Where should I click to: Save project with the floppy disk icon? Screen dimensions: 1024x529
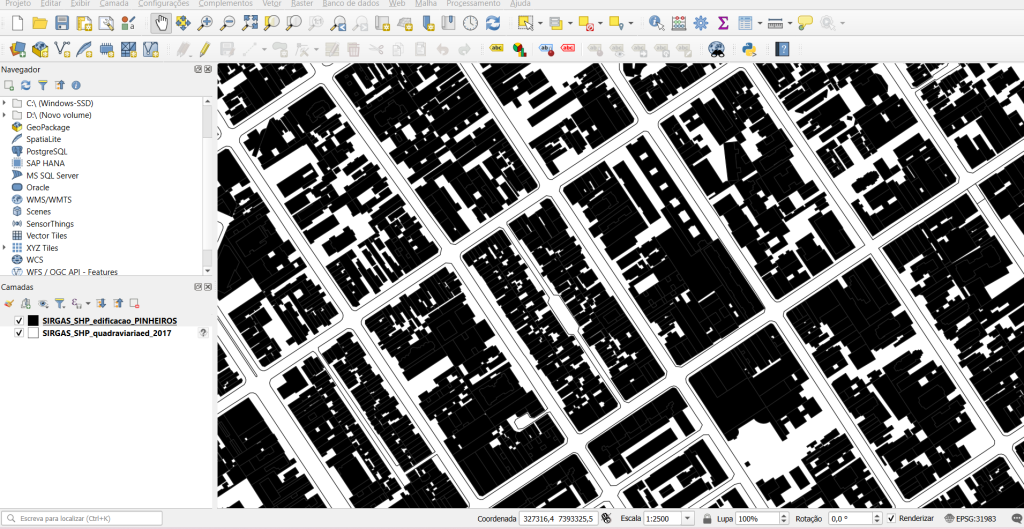(x=62, y=24)
